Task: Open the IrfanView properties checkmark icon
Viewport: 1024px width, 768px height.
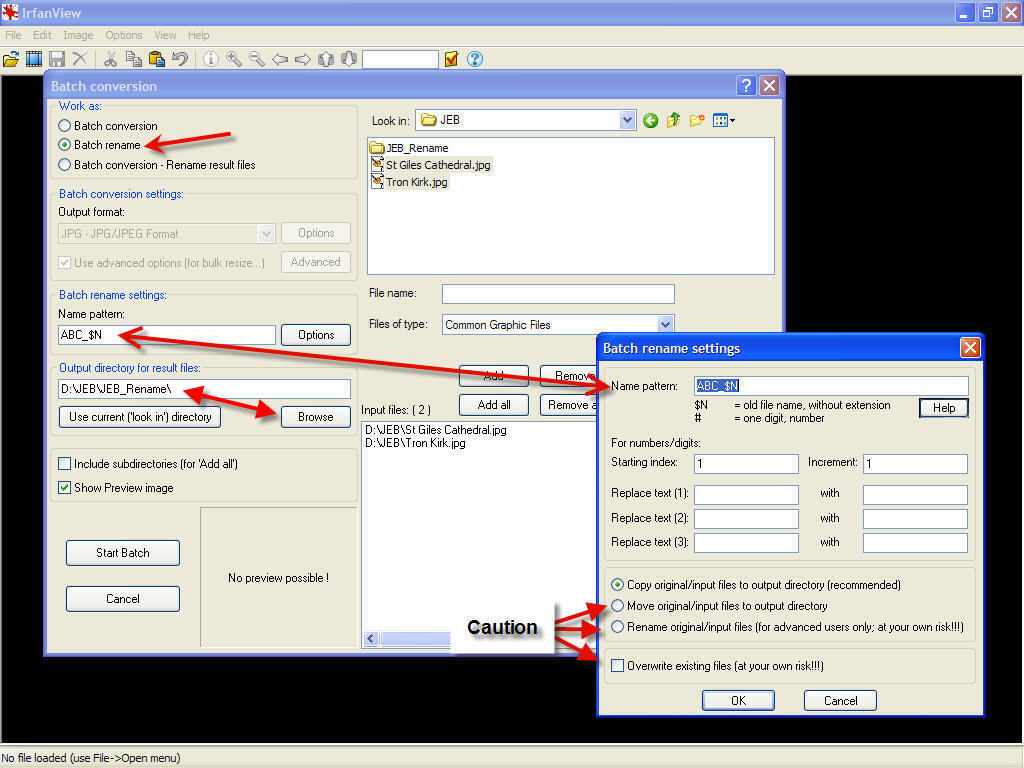Action: tap(452, 59)
